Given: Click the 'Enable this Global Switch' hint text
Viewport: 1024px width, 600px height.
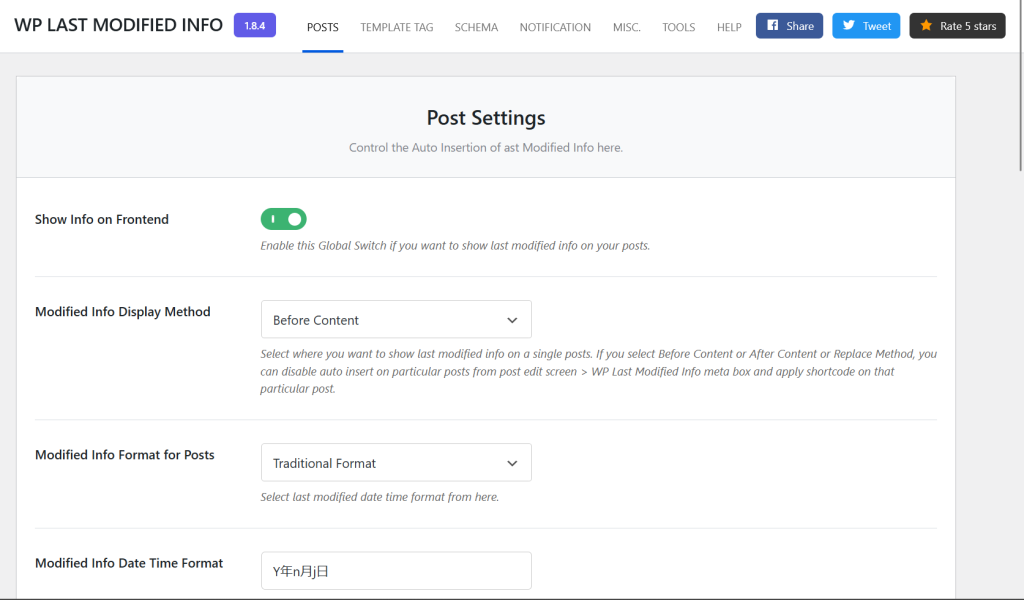Looking at the screenshot, I should (455, 245).
